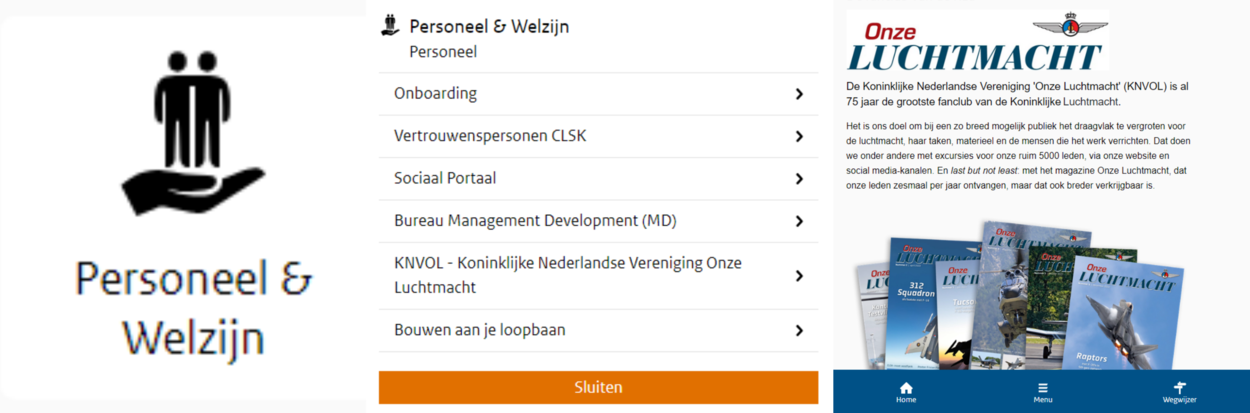The height and width of the screenshot is (413, 1250).
Task: Open the Raptors magazine cover
Action: pos(1125,315)
